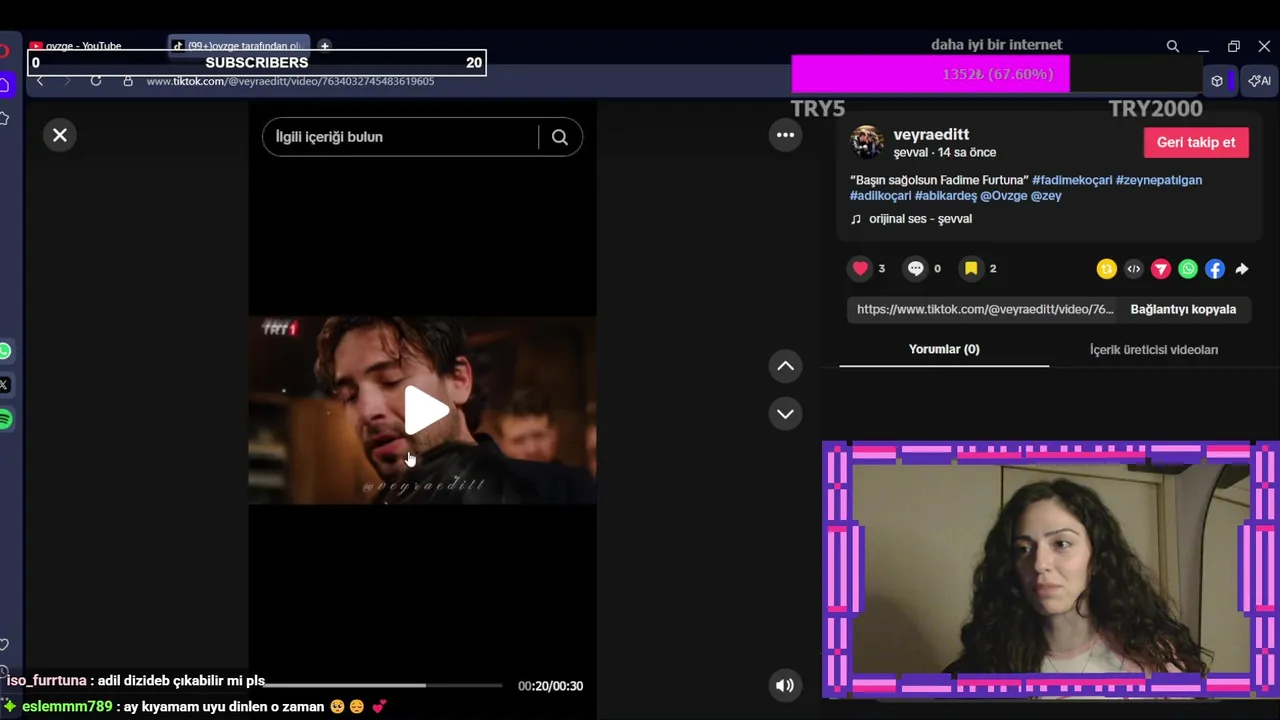Screen dimensions: 1280x720
Task: Click the search magnifier in related content box
Action: [560, 137]
